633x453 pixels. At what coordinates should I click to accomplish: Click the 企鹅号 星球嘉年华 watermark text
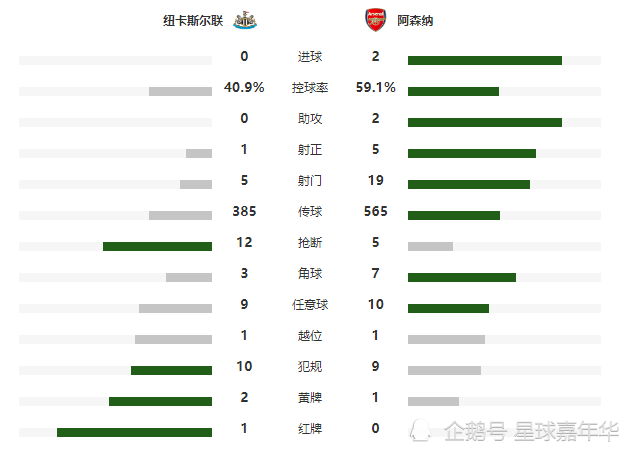pyautogui.click(x=531, y=431)
